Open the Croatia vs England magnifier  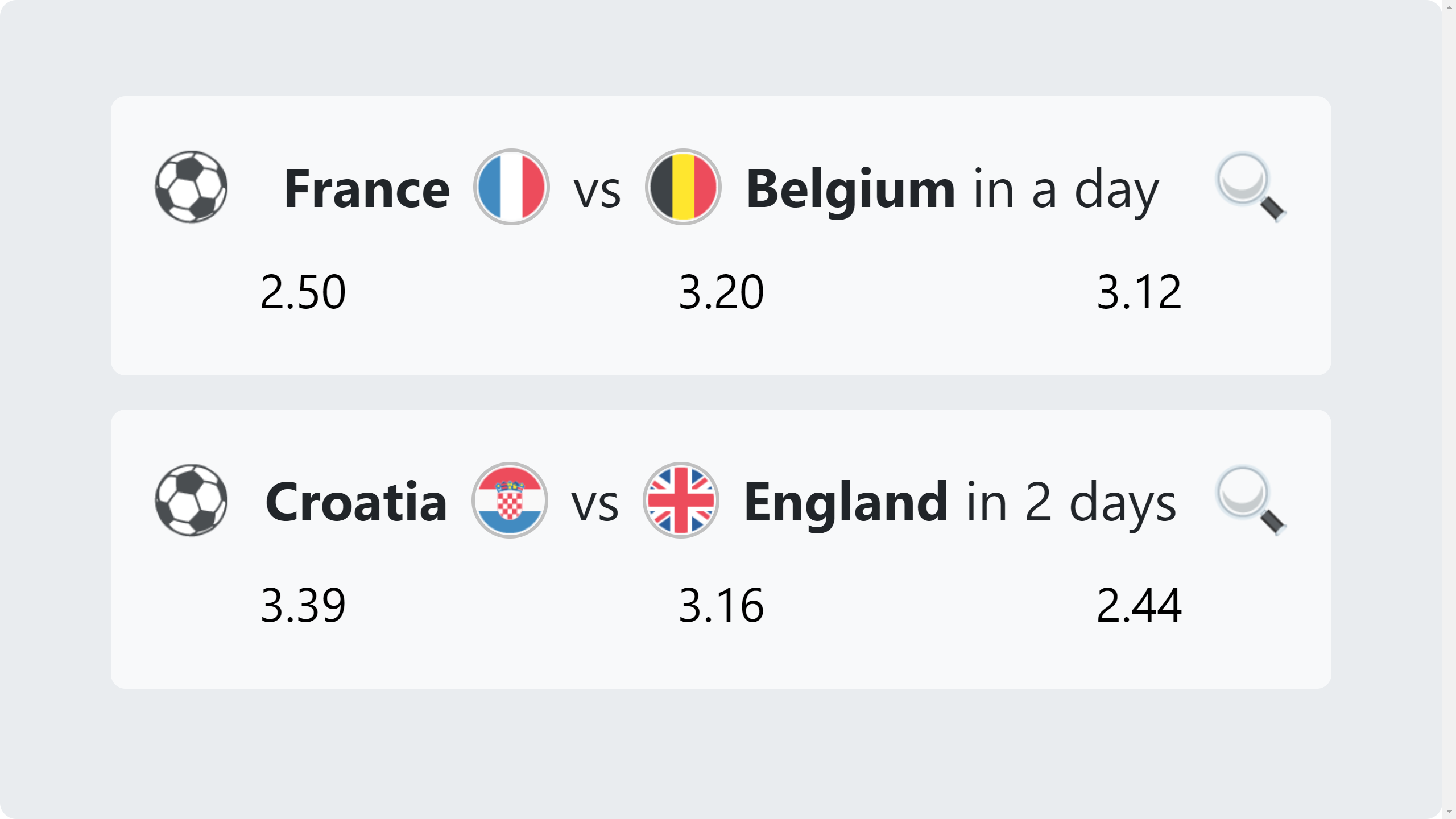pyautogui.click(x=1250, y=500)
